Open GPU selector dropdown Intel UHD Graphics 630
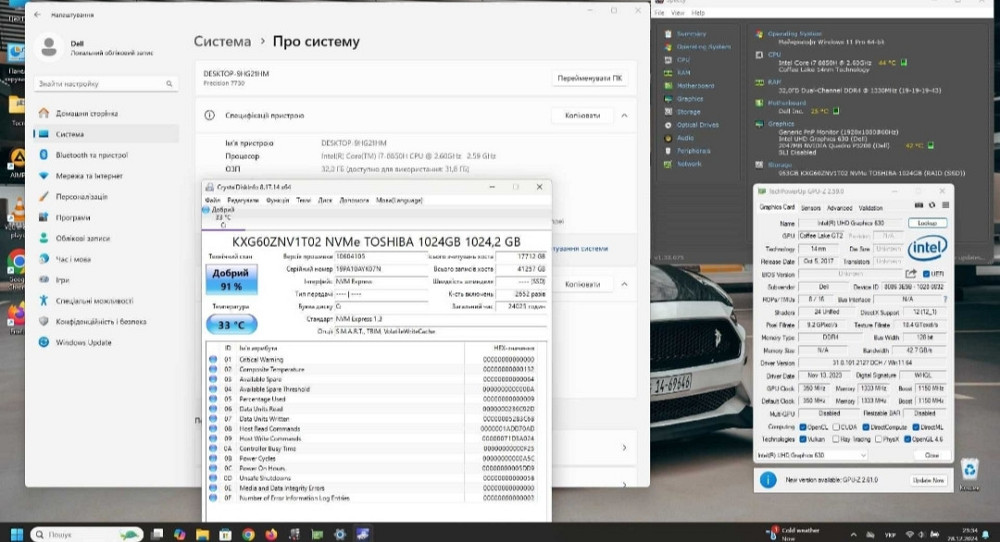This screenshot has width=1000, height=542. pos(811,455)
